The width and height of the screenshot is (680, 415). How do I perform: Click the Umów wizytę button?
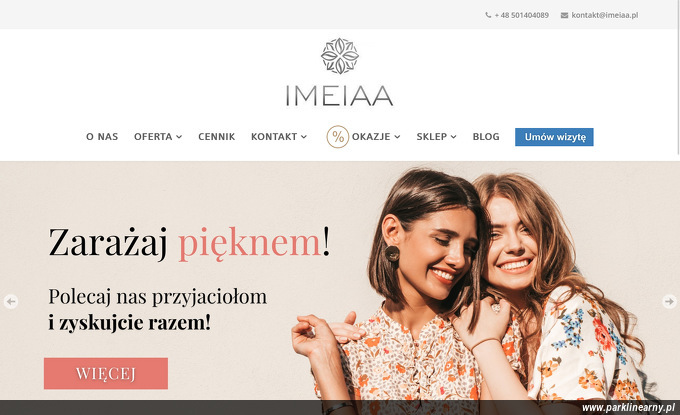tap(554, 137)
